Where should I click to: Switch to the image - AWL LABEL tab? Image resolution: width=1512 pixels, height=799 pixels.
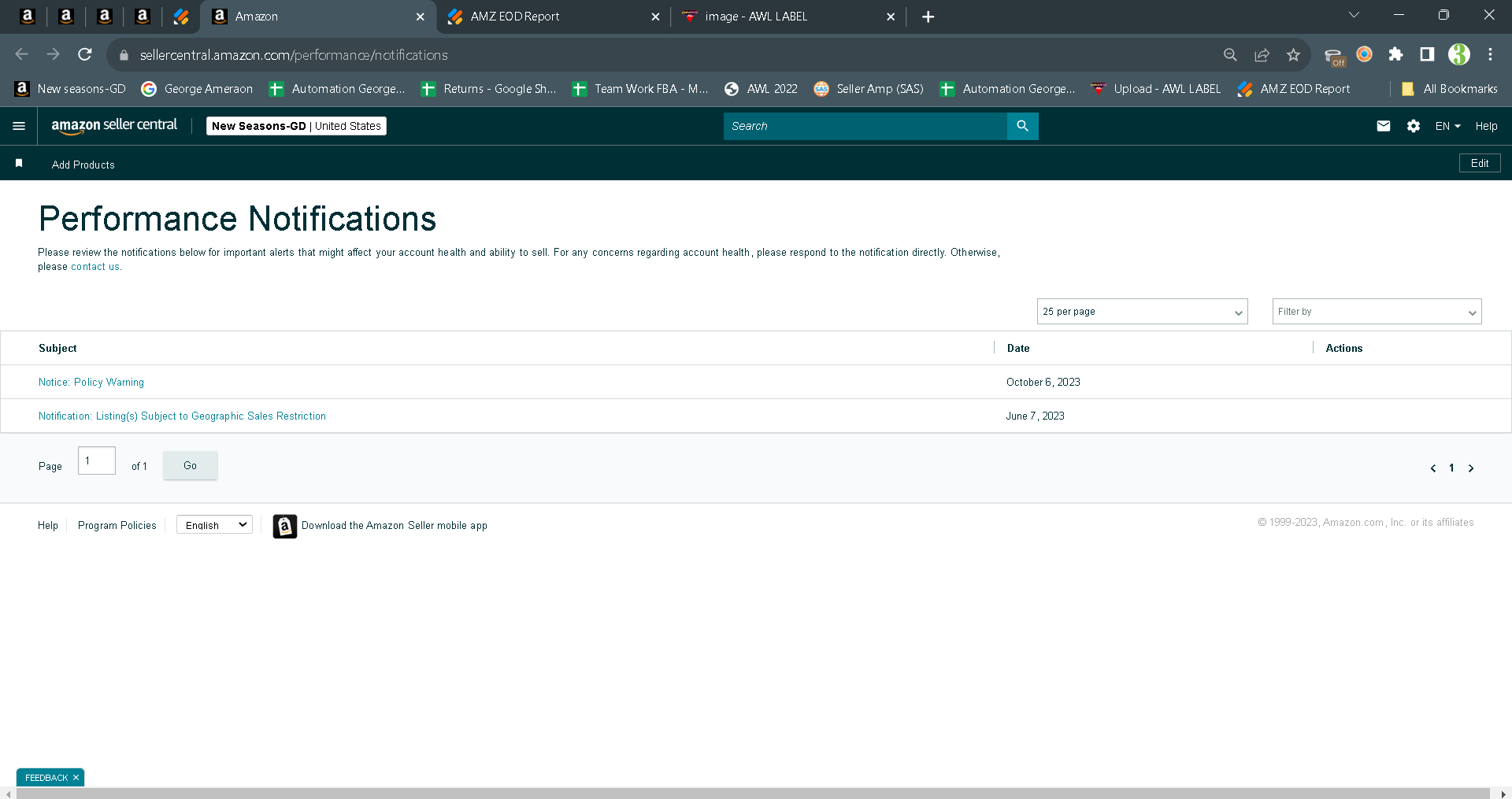787,17
